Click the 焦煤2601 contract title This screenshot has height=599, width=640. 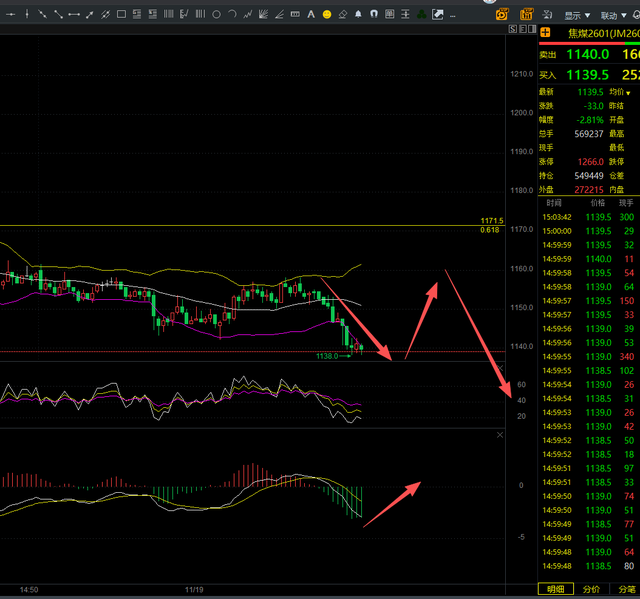[x=604, y=33]
